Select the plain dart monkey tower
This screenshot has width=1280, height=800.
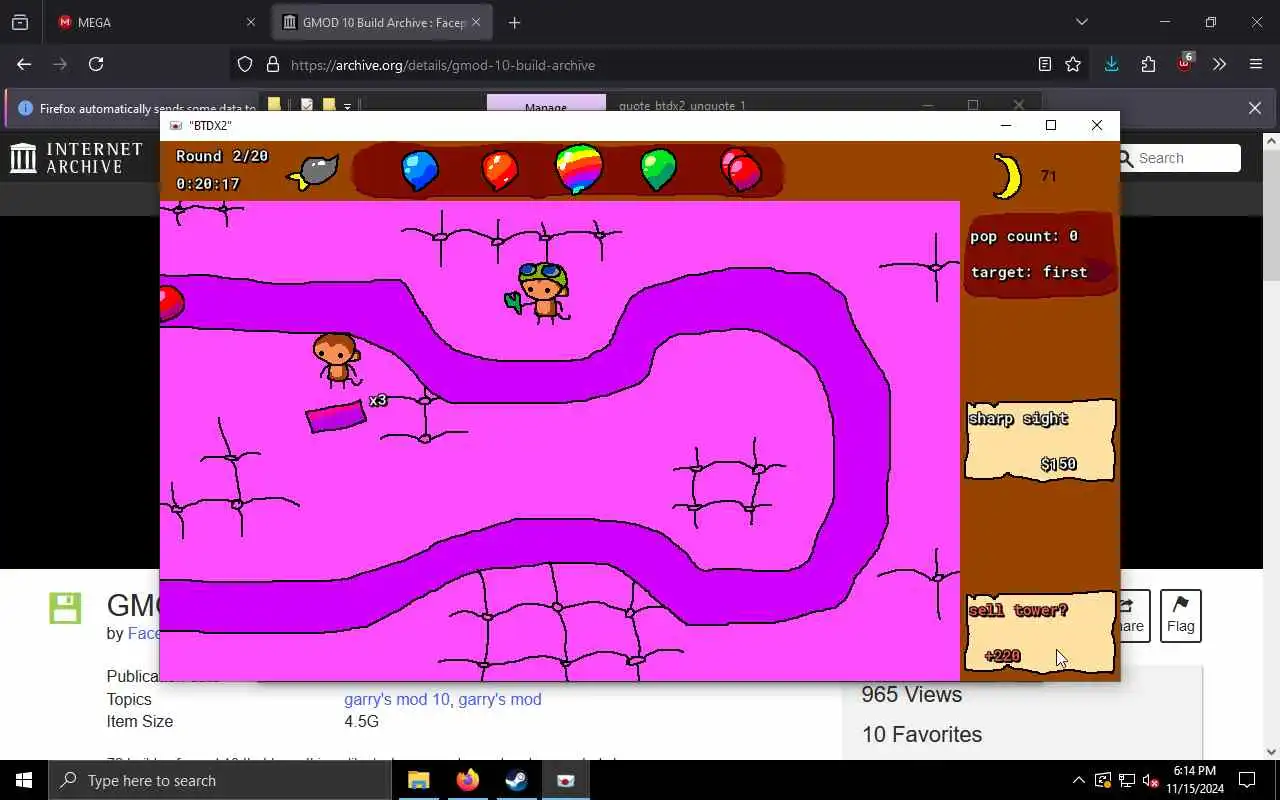[336, 360]
